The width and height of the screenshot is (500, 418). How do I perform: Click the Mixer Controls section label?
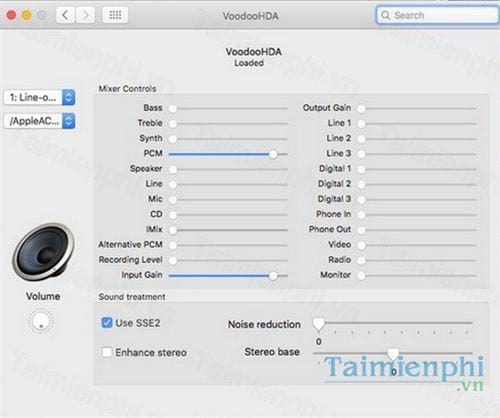tap(127, 89)
